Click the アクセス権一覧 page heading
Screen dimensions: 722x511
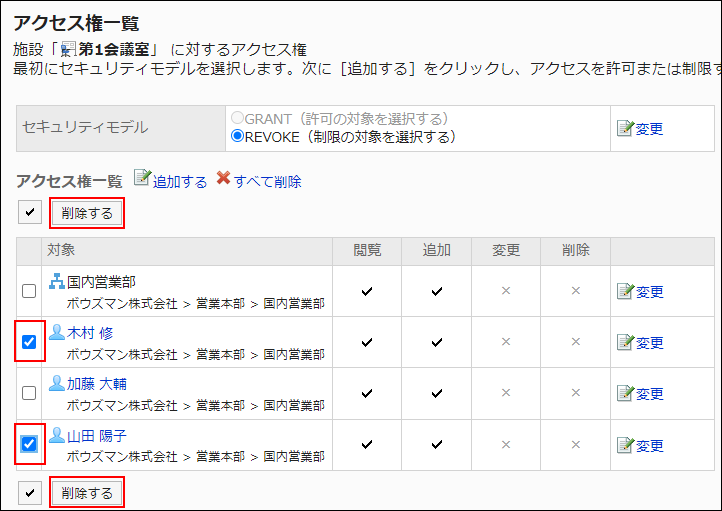[x=76, y=23]
